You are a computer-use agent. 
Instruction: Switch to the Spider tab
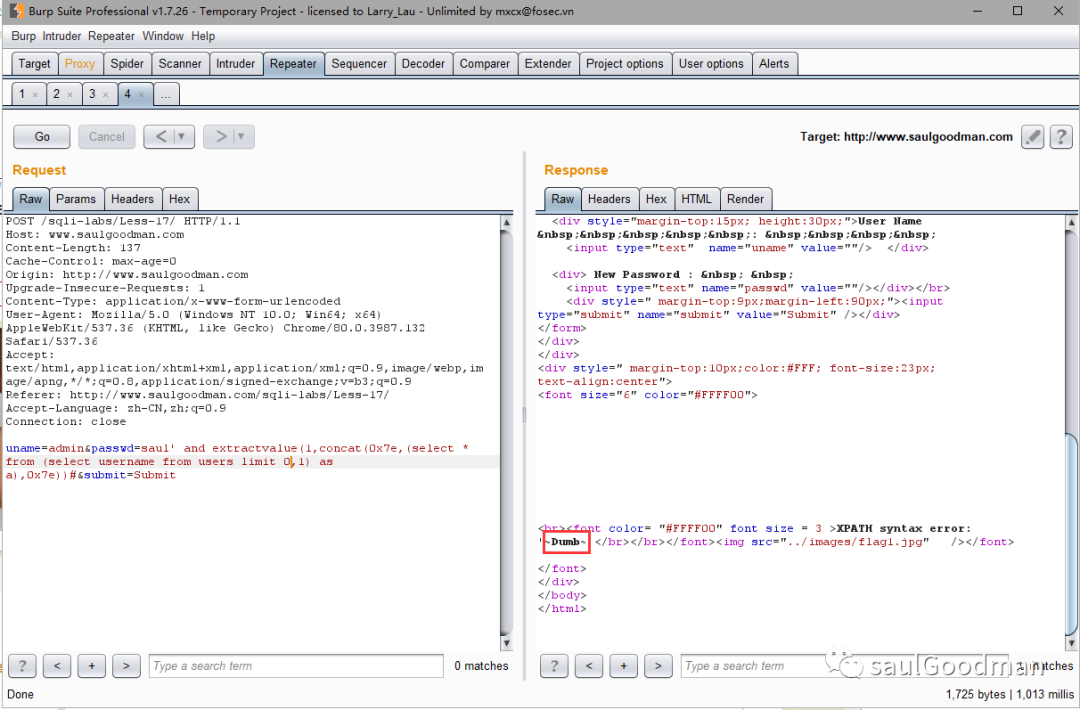[127, 63]
